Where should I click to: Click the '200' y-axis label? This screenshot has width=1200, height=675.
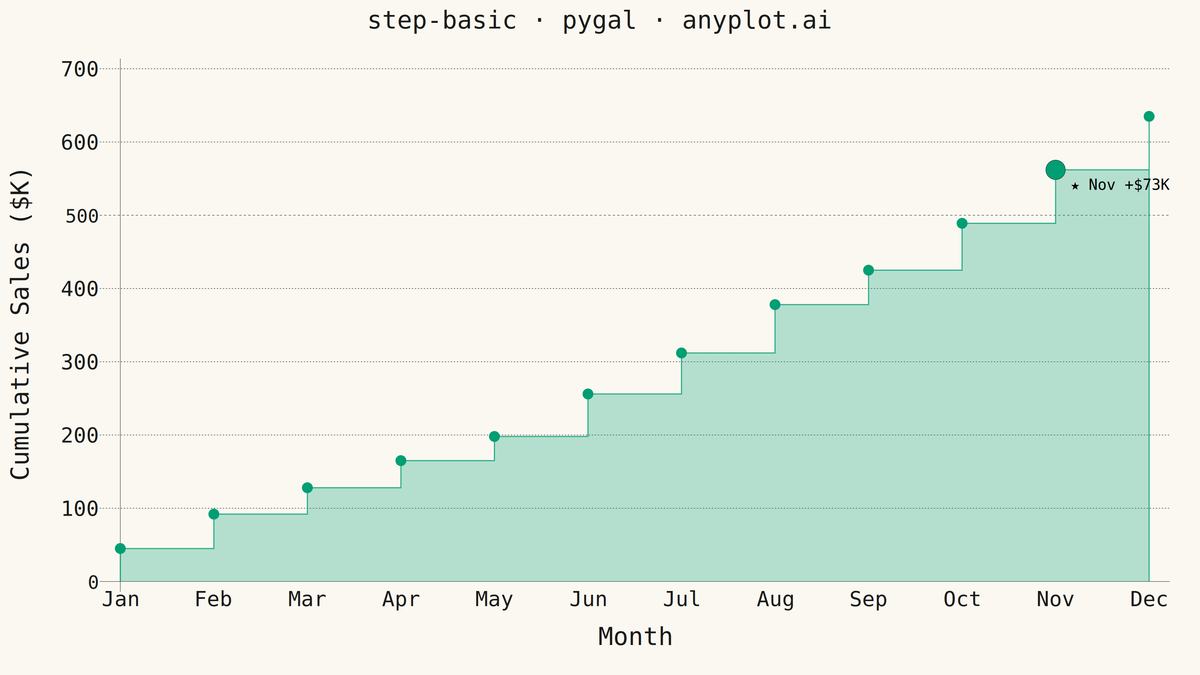[80, 435]
